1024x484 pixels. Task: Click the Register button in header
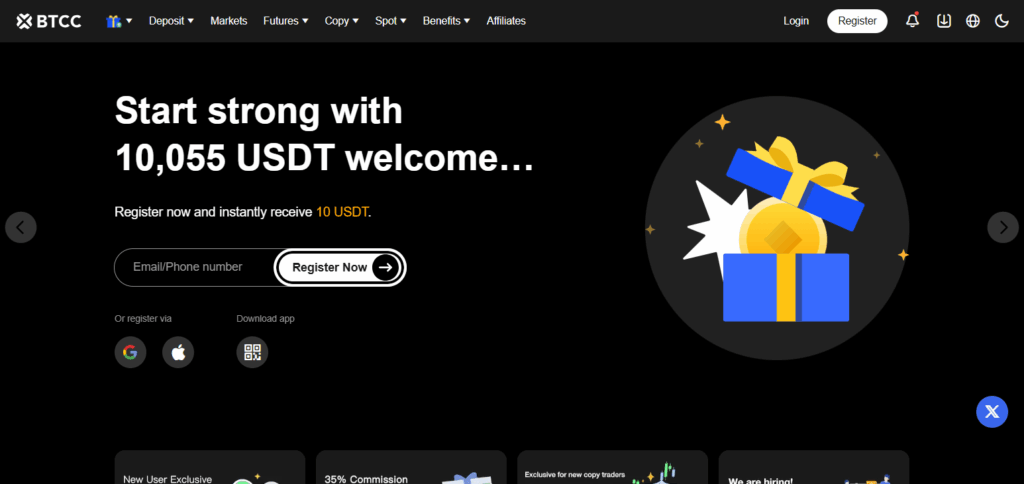pyautogui.click(x=857, y=21)
